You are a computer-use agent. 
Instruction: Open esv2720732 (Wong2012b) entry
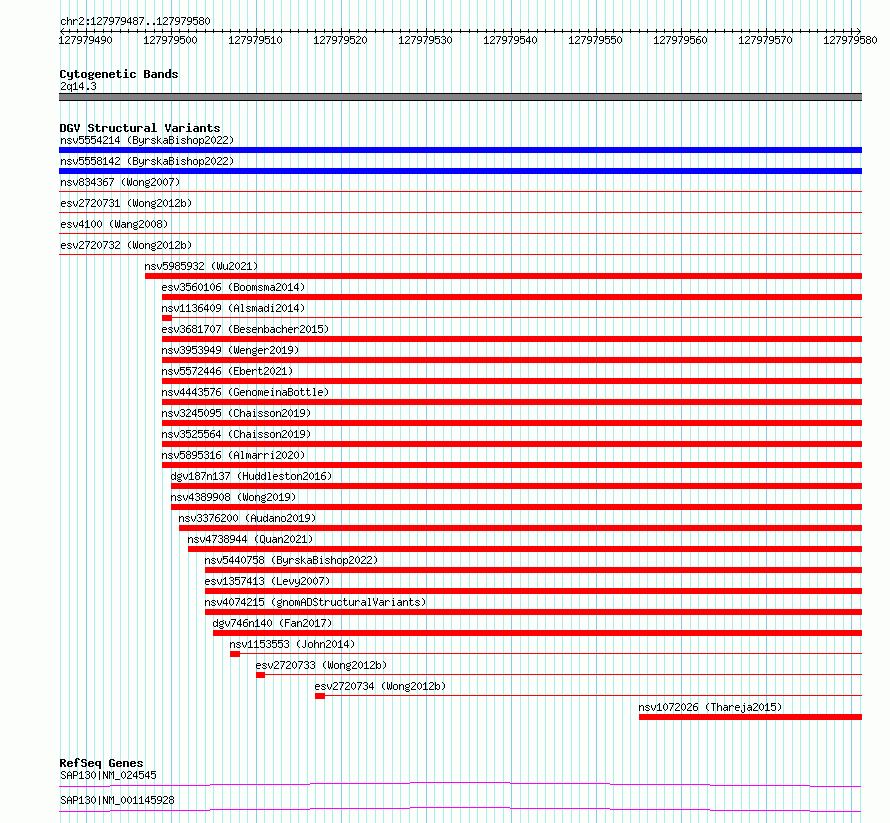(x=126, y=245)
